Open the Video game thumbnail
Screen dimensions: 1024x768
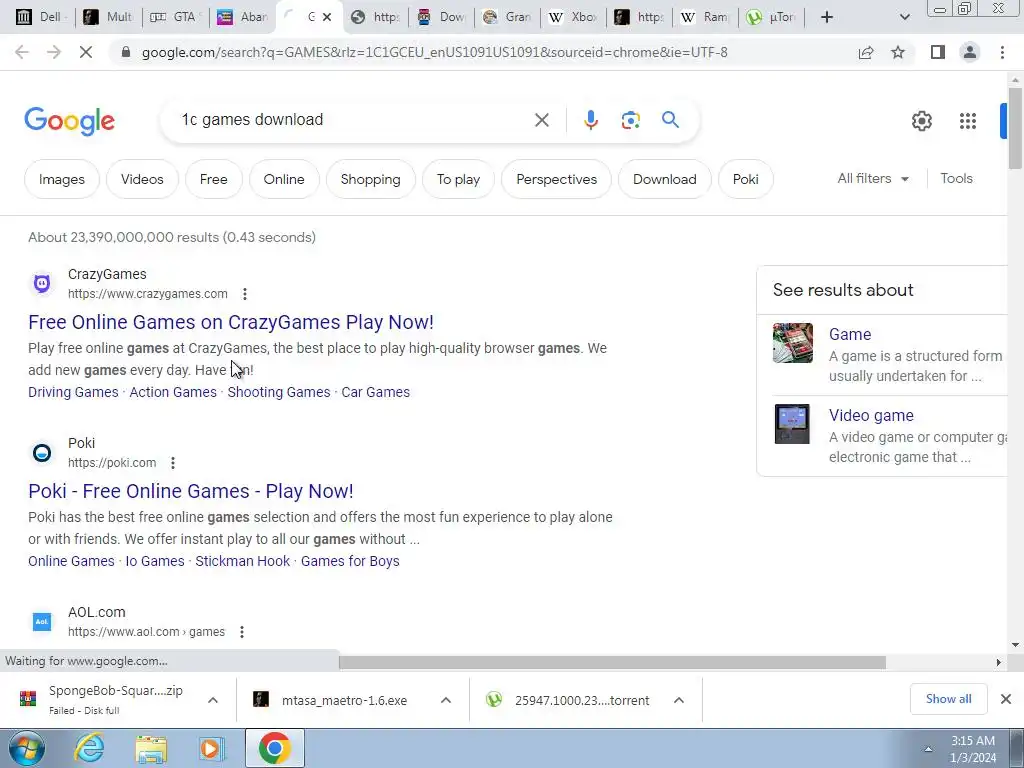coord(792,424)
